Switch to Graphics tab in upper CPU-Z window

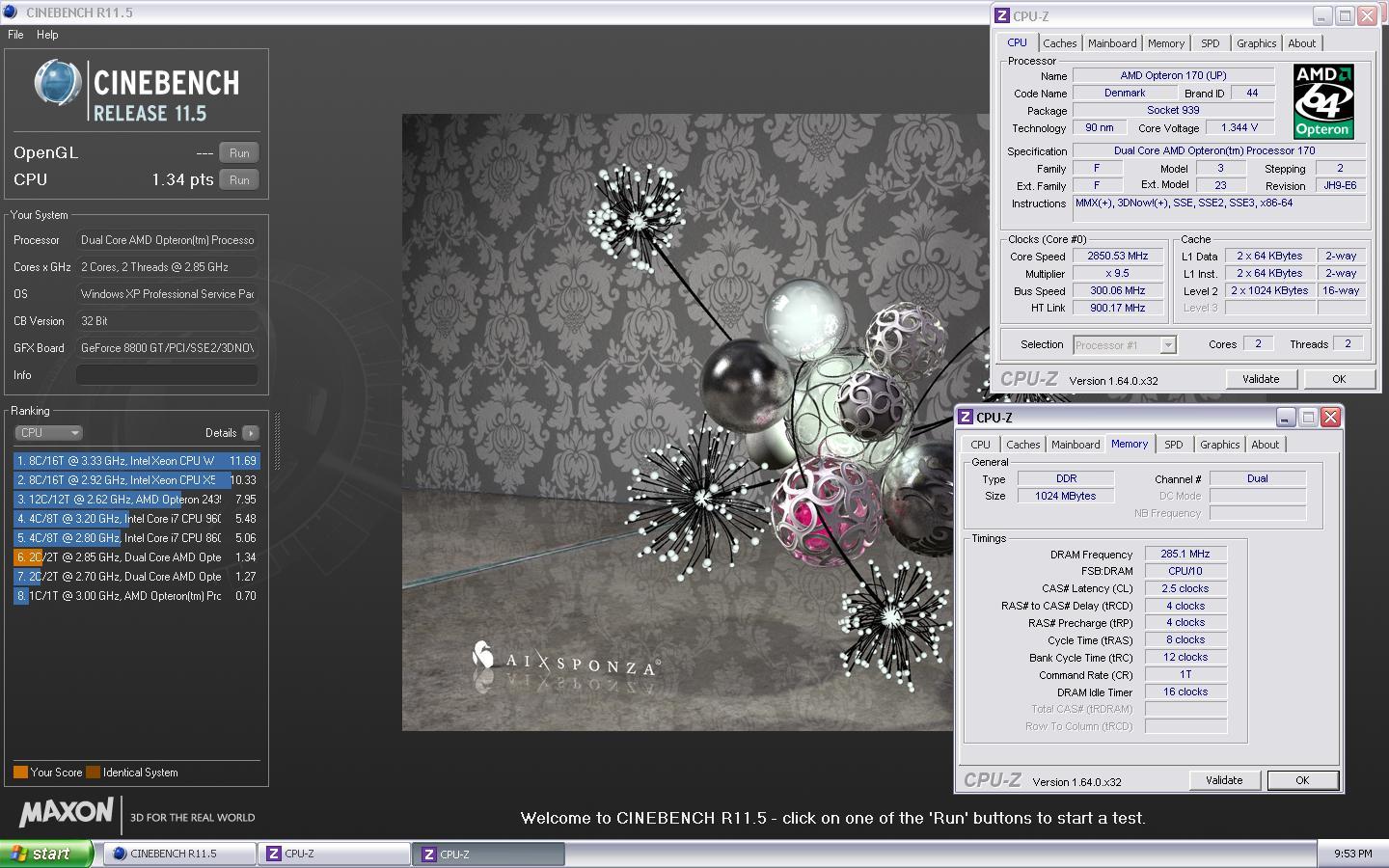pos(1256,43)
